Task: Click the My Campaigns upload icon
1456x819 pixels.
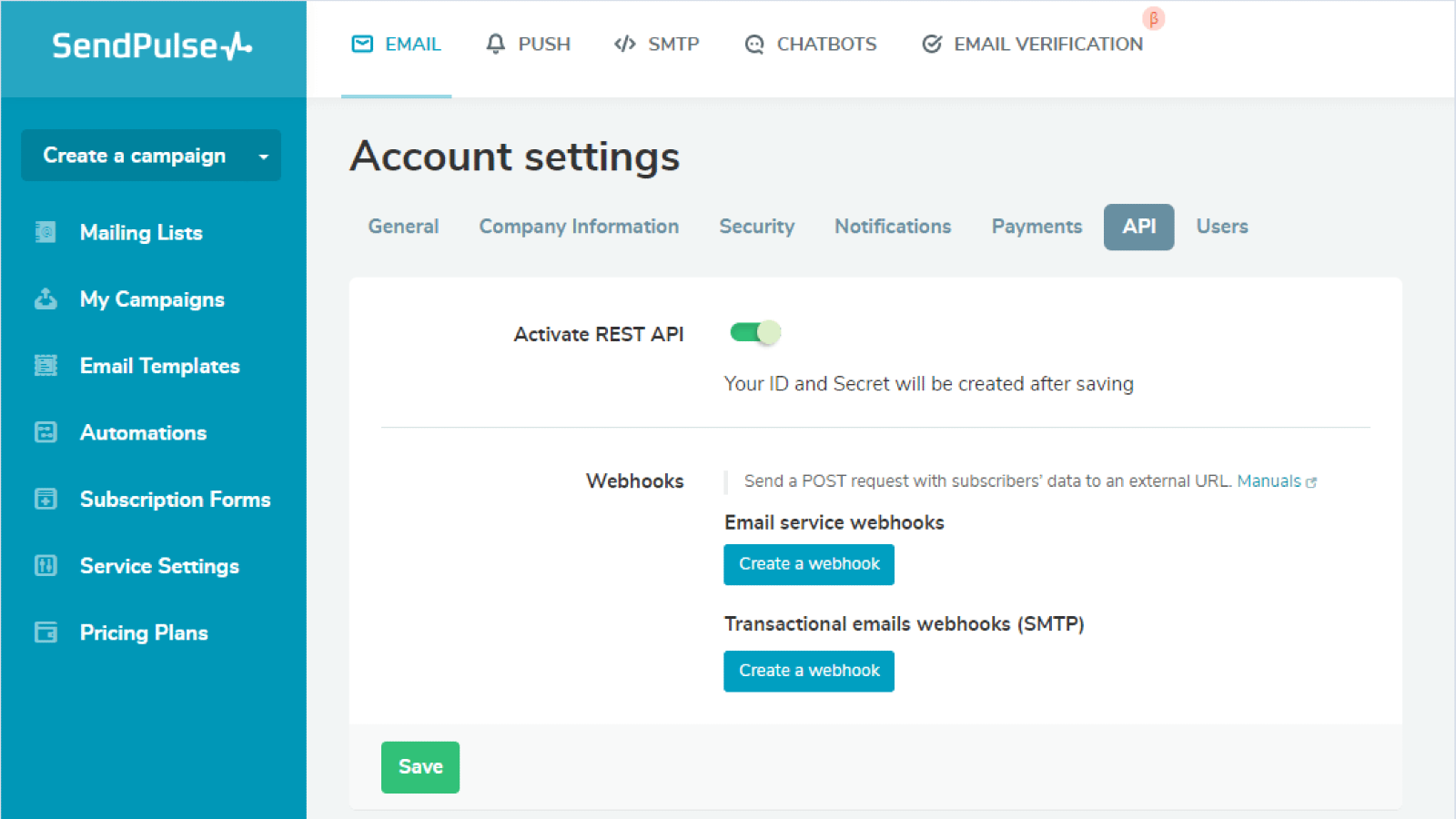Action: coord(45,299)
